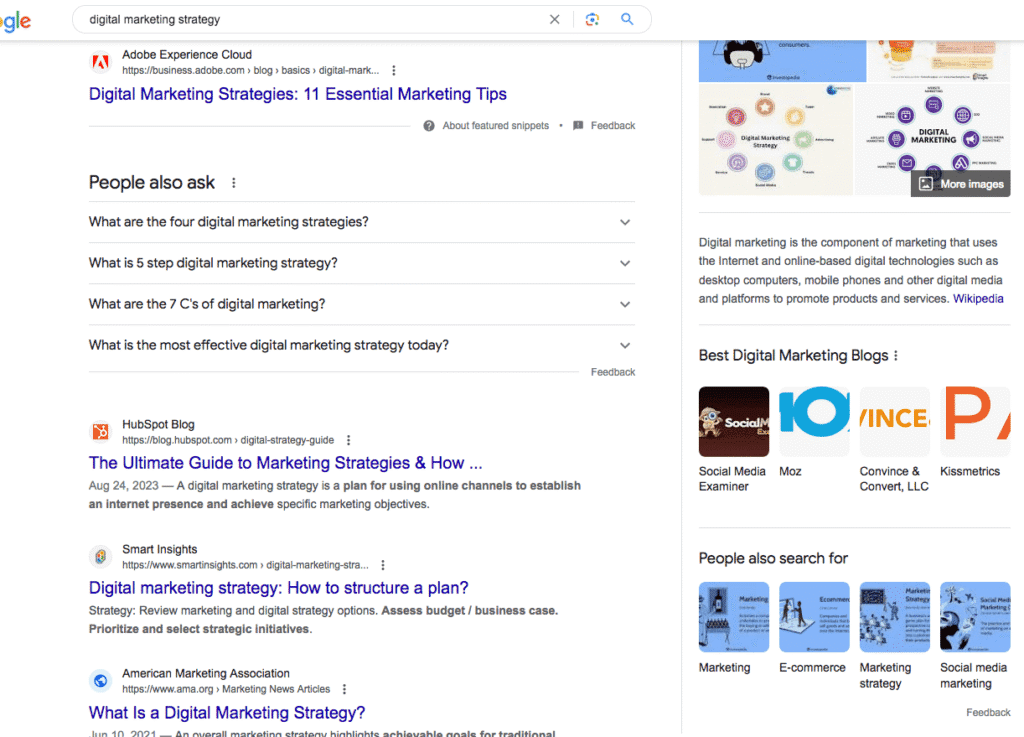
Task: Click the HubSpot Blog favicon
Action: [100, 431]
